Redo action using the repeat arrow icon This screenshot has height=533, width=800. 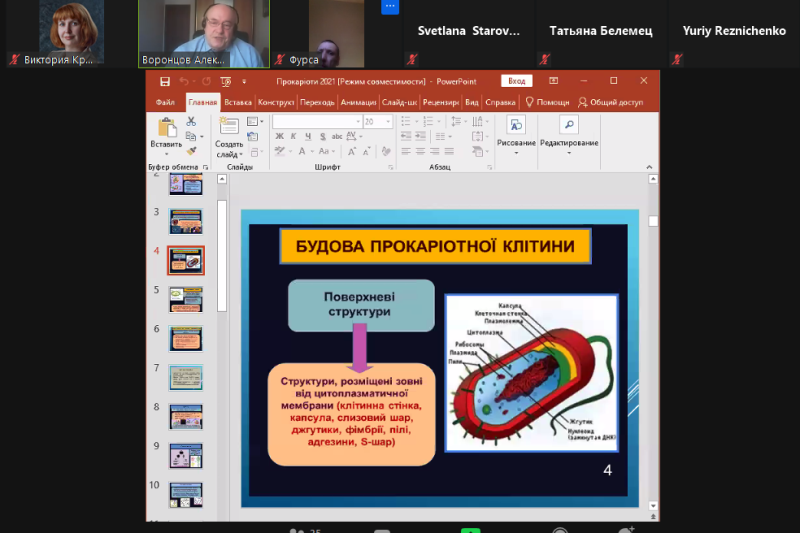(x=206, y=82)
